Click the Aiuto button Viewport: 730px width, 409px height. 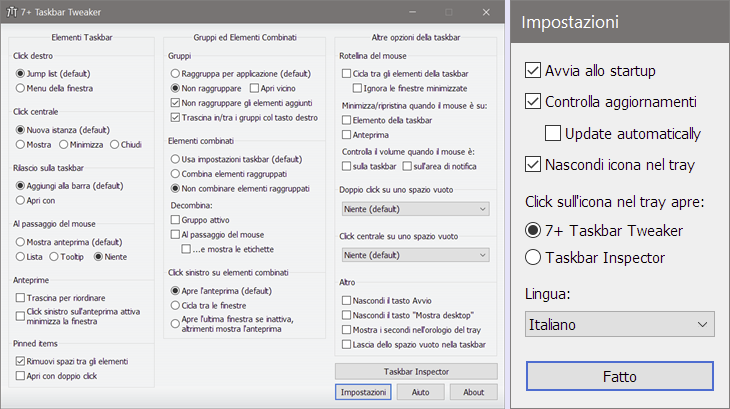420,392
